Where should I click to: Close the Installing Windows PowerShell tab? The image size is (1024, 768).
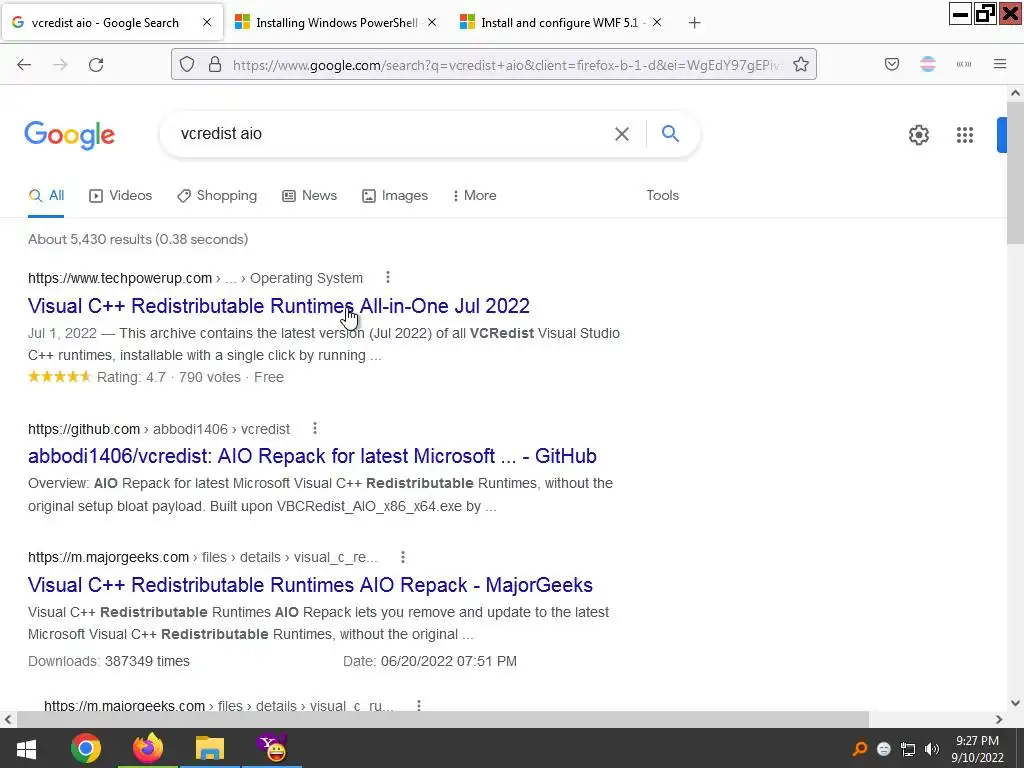(432, 22)
